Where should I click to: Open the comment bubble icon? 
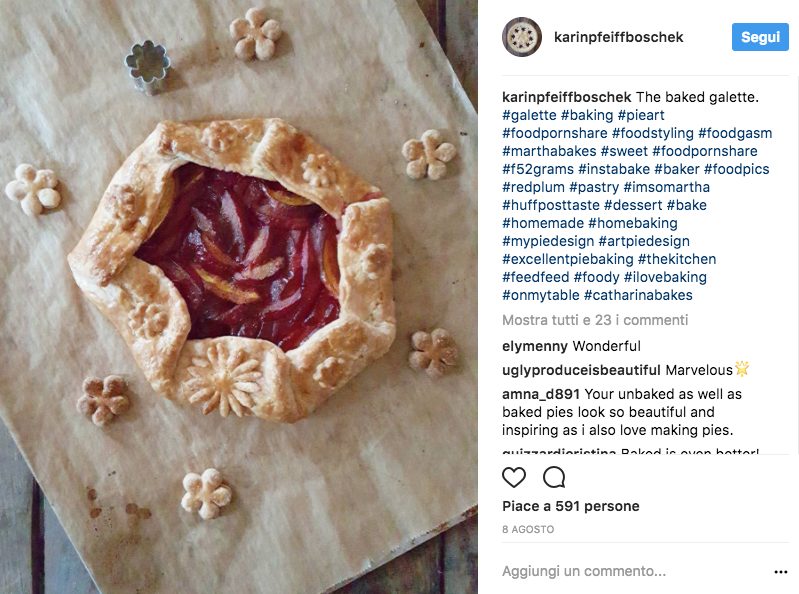click(554, 477)
